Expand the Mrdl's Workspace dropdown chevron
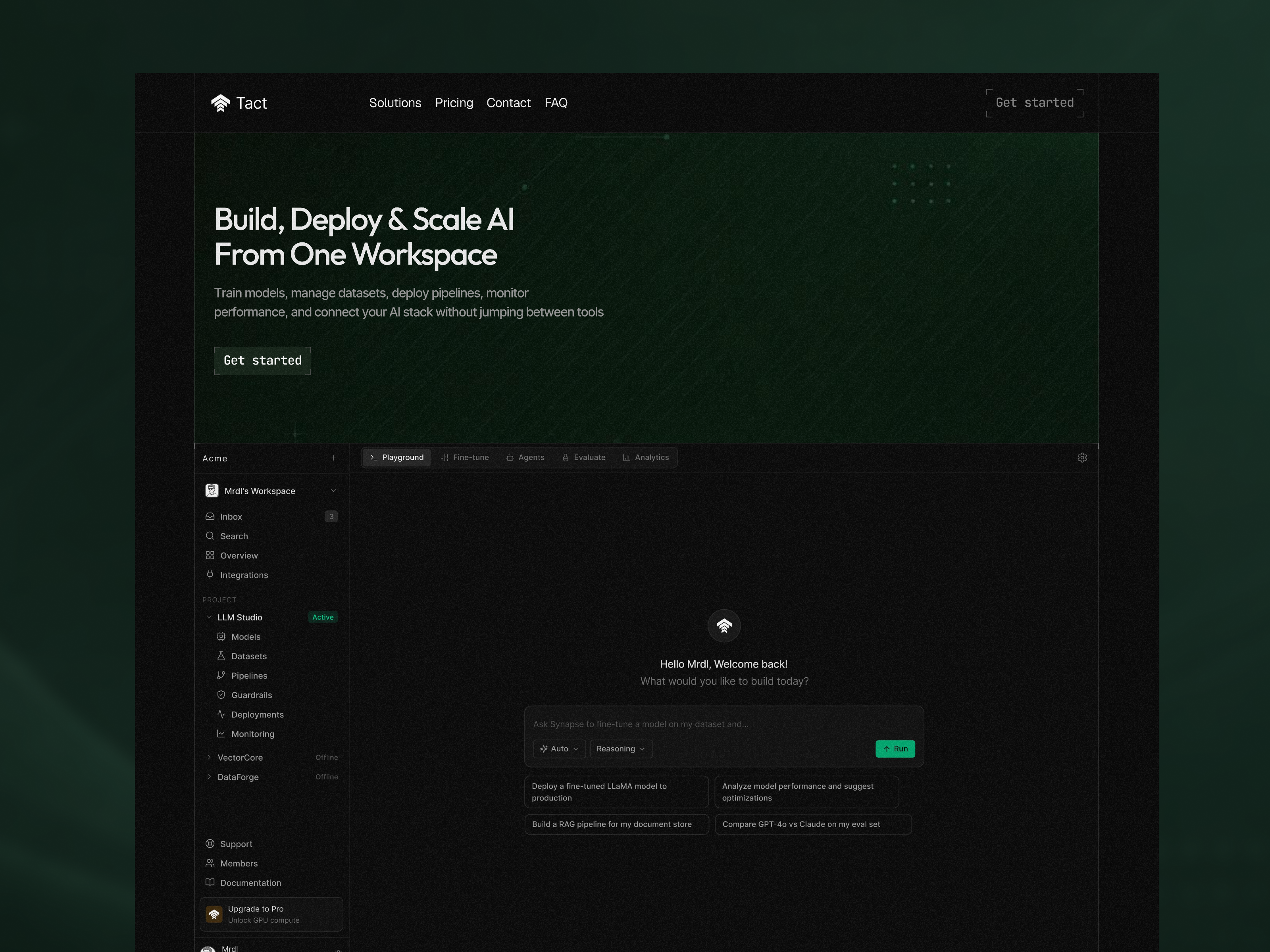The width and height of the screenshot is (1270, 952). coord(334,491)
